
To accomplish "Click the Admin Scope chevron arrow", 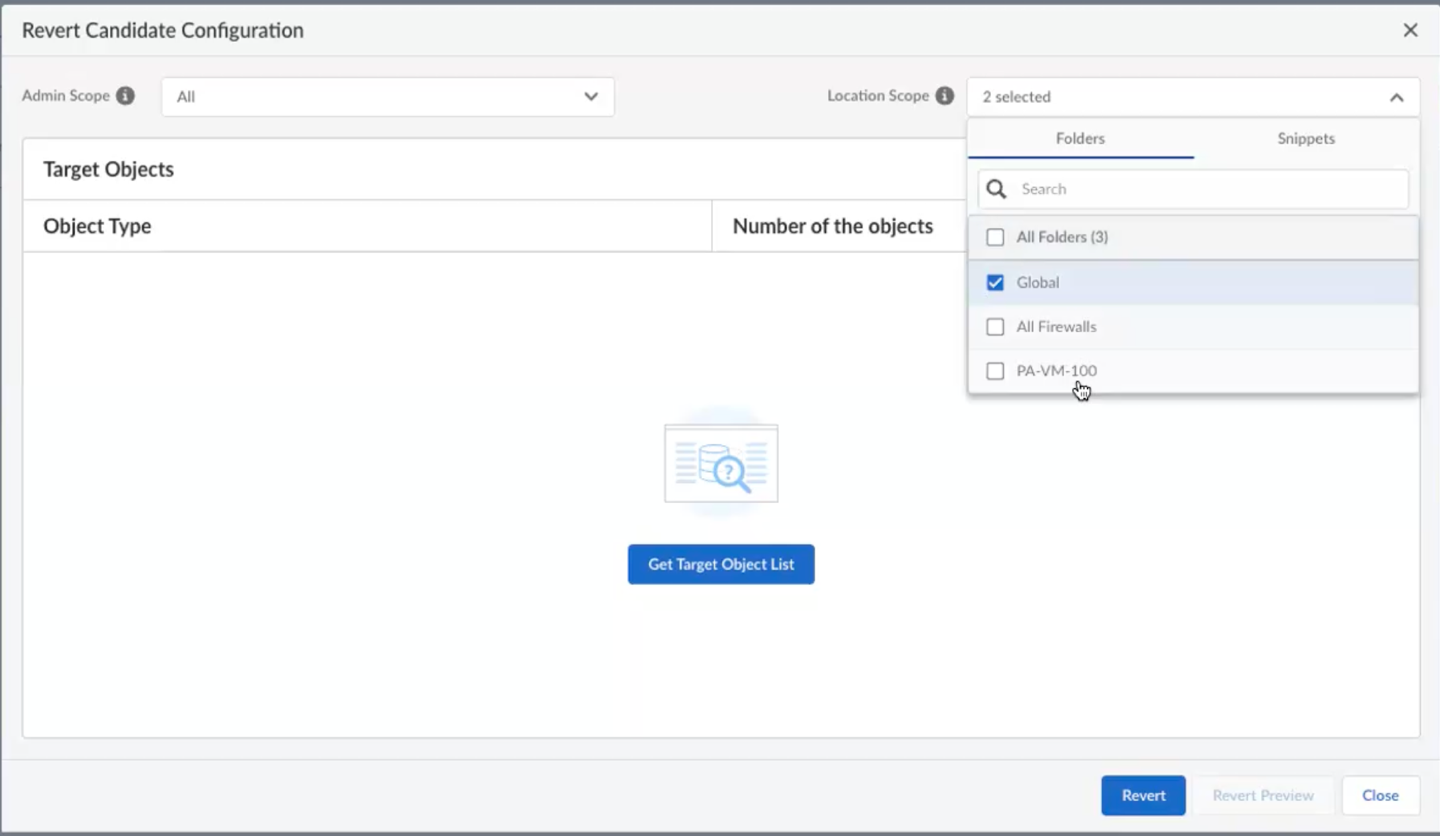I will 591,97.
